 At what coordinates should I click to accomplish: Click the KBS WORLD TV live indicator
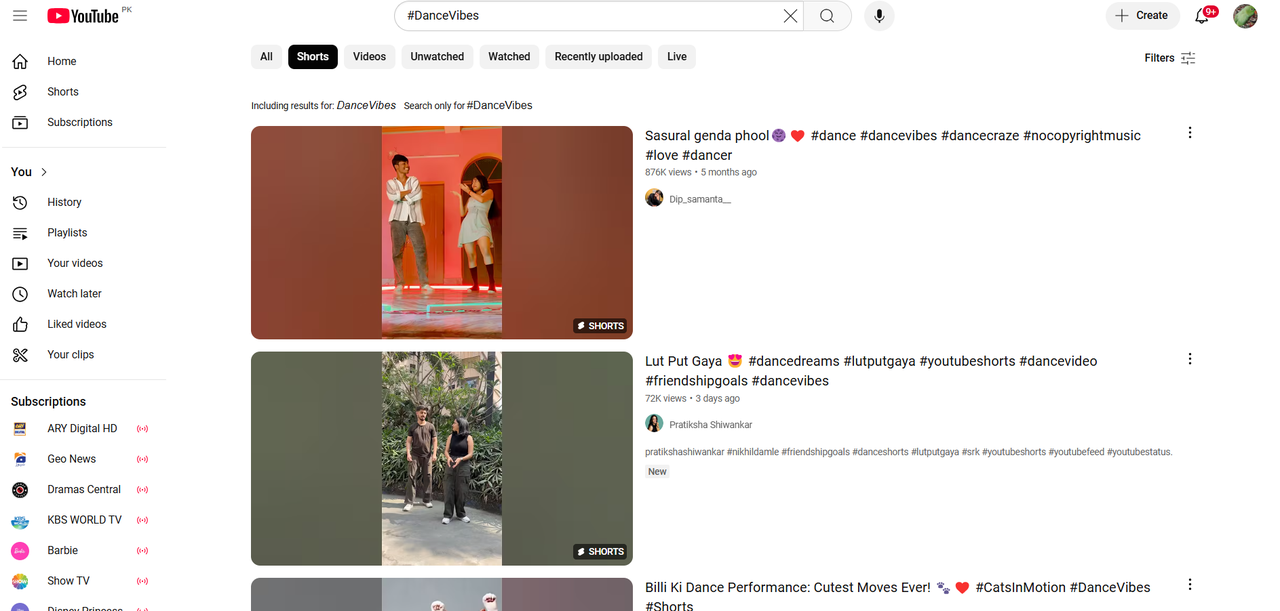pos(142,520)
